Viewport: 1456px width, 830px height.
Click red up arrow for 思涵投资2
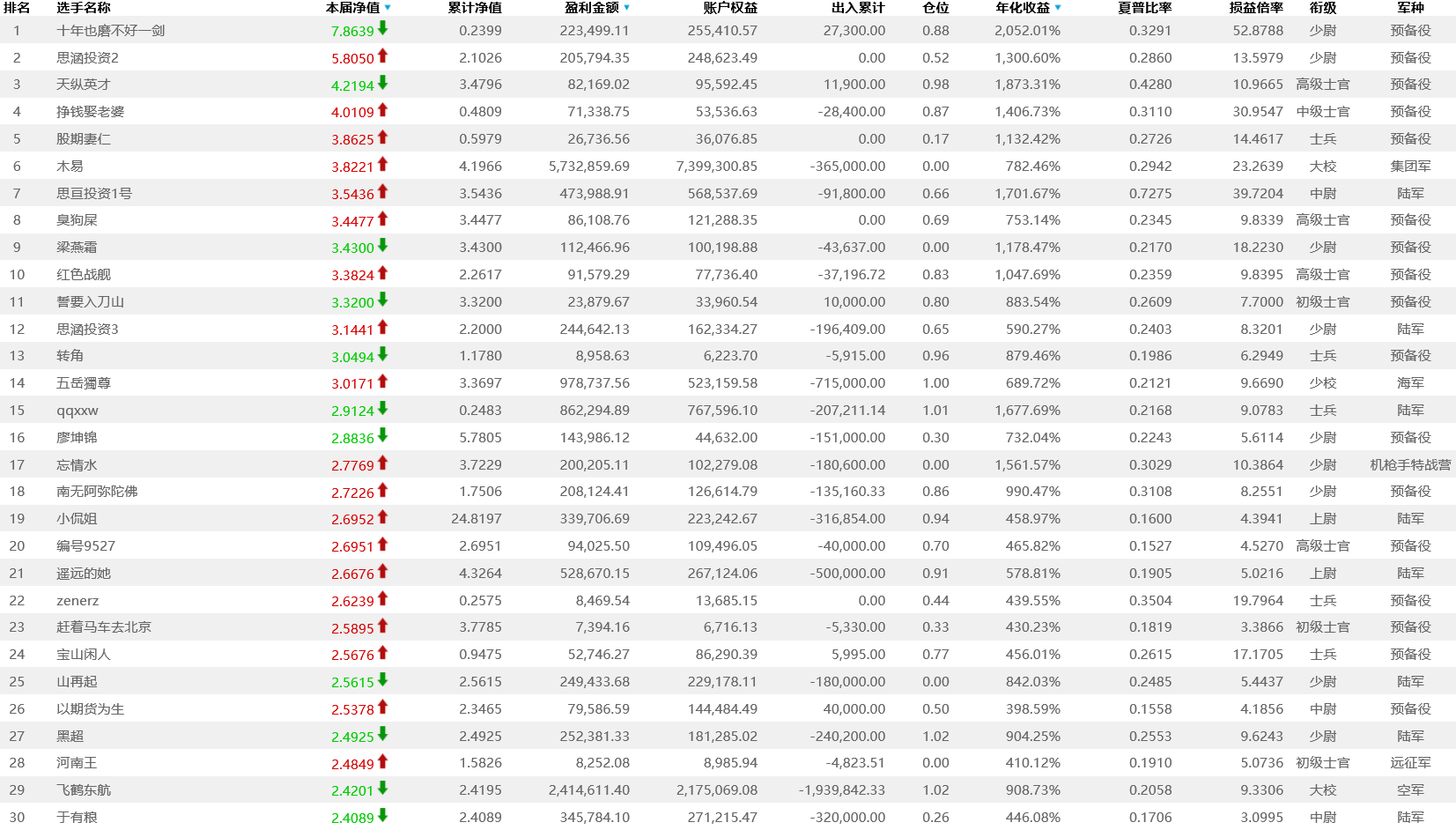coord(383,56)
